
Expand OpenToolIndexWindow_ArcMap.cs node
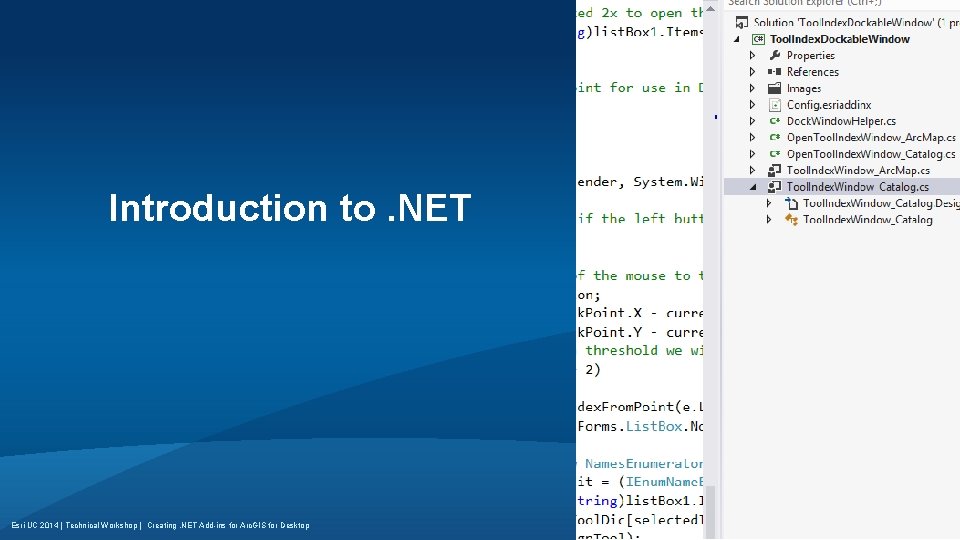(x=752, y=138)
